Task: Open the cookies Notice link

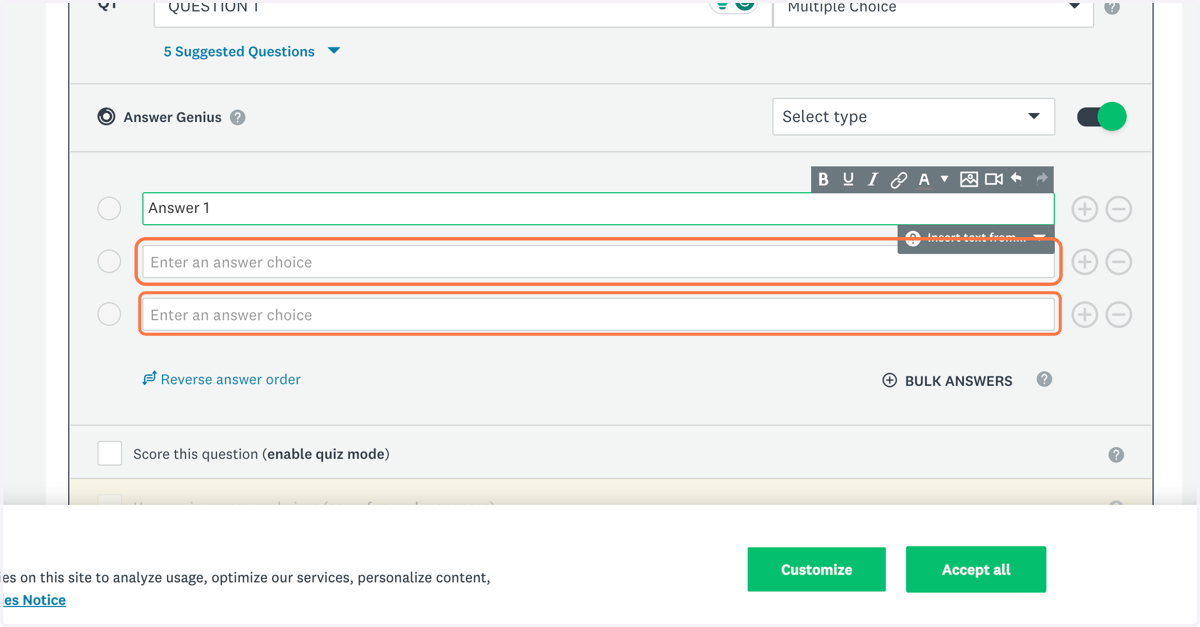Action: [33, 600]
